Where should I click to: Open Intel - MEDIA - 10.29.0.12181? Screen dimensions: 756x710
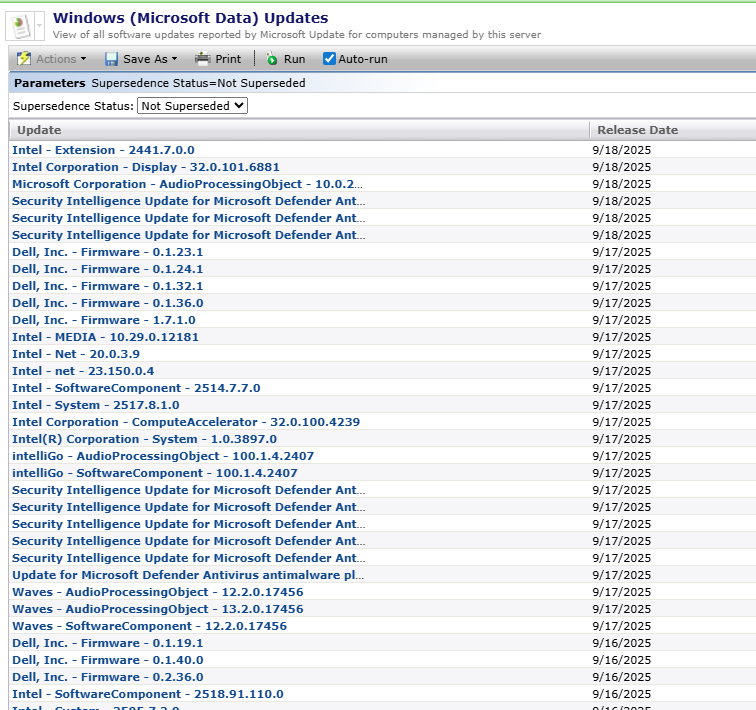pyautogui.click(x=105, y=337)
